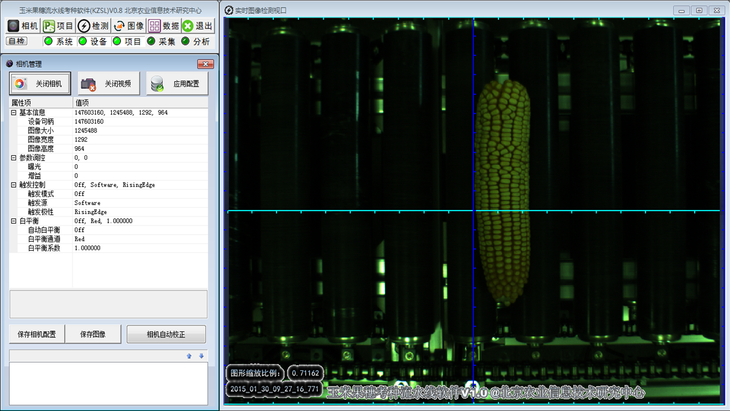Click the 项目 (Project) toolbar icon

[58, 26]
